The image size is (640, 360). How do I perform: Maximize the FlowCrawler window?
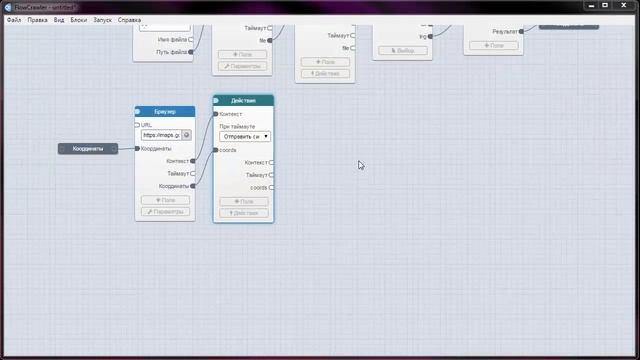pos(605,5)
